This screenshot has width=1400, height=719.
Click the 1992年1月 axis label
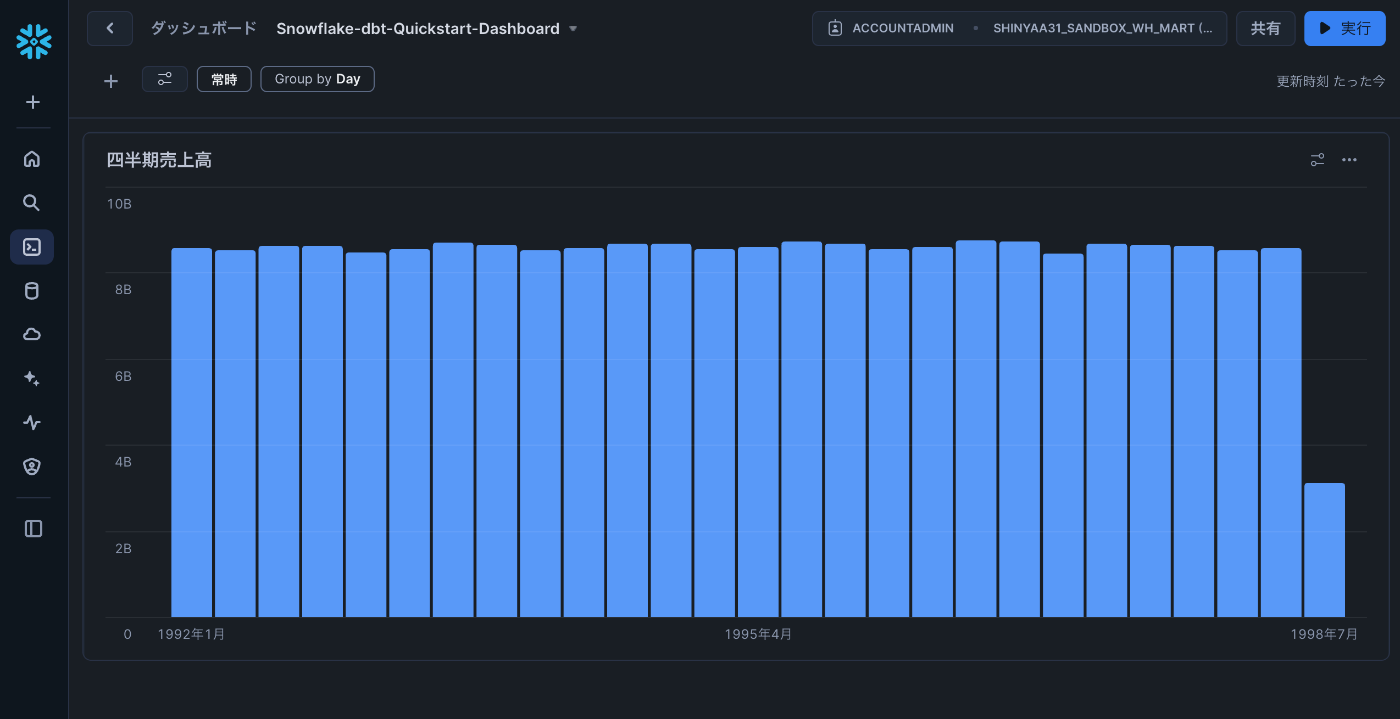click(x=191, y=634)
